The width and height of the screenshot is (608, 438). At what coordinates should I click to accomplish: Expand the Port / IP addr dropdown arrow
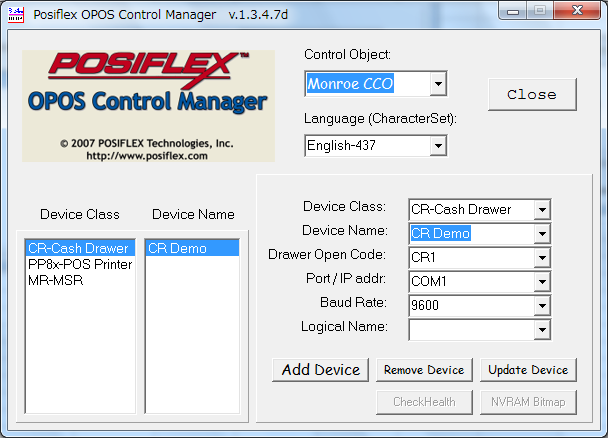coord(542,282)
